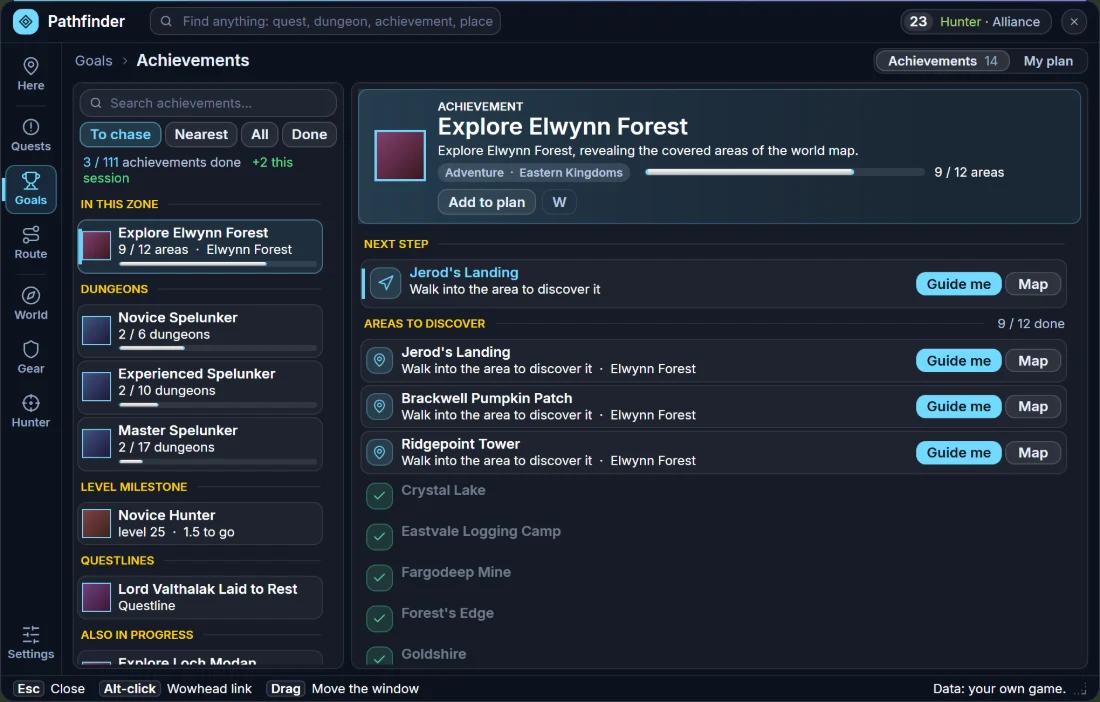Click the global Find anything search field
This screenshot has height=702, width=1100.
(x=326, y=21)
